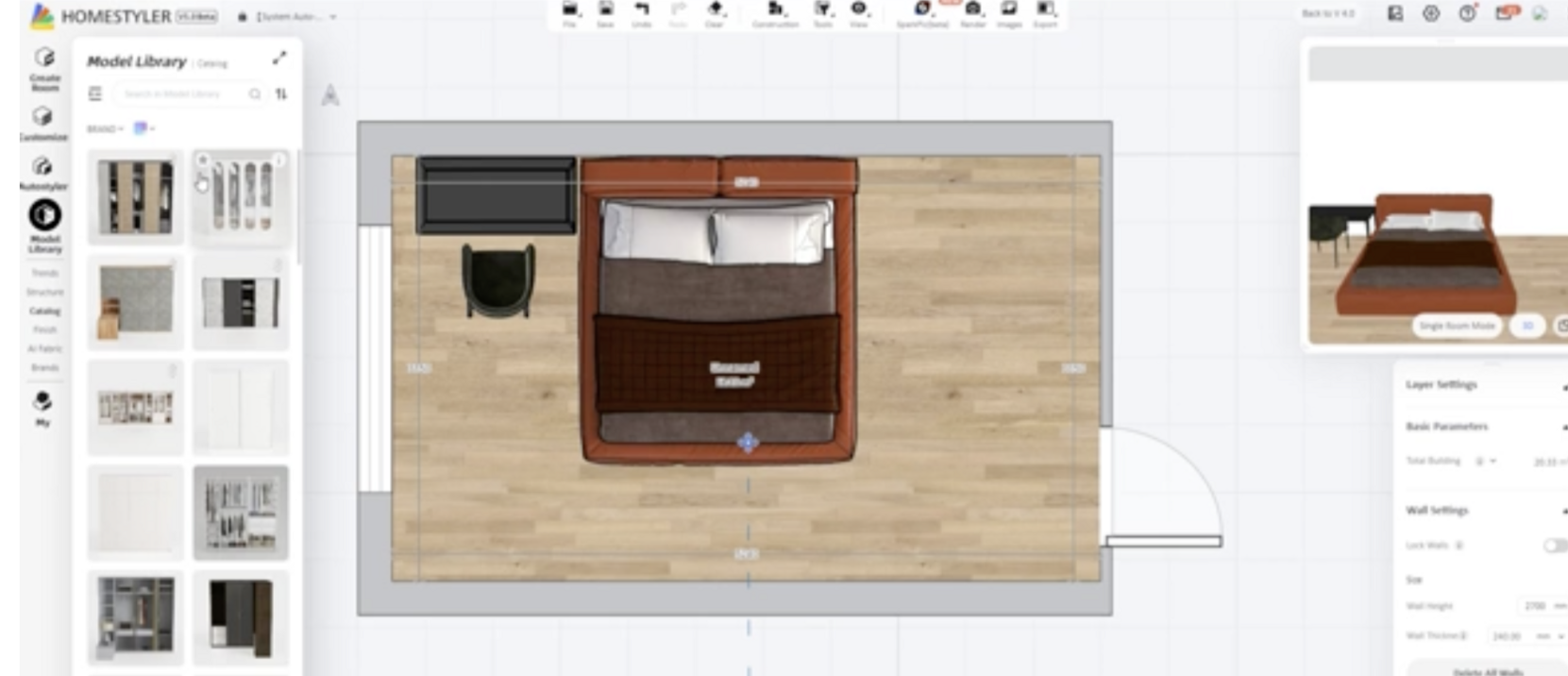The width and height of the screenshot is (1568, 676).
Task: Click the blue move handle on bed
Action: pyautogui.click(x=748, y=442)
